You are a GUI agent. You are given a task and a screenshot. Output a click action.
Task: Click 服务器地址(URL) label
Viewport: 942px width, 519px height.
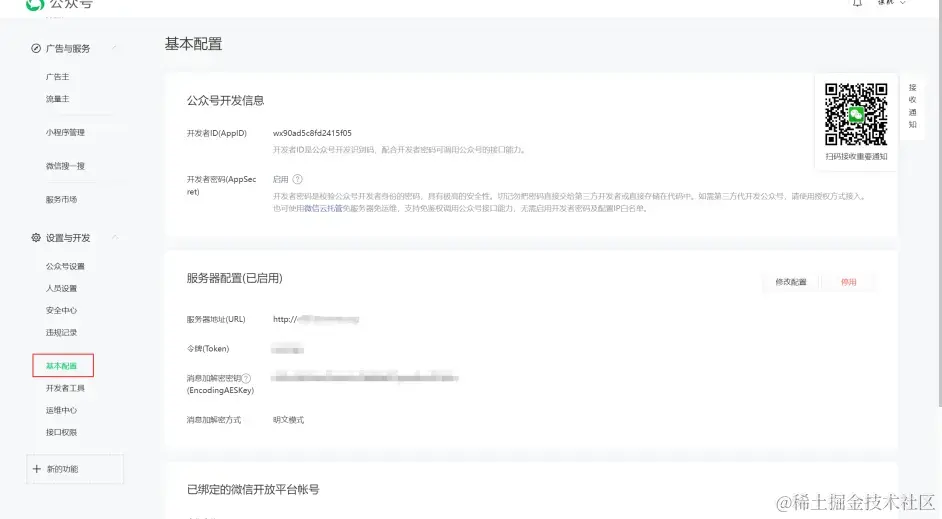[216, 320]
